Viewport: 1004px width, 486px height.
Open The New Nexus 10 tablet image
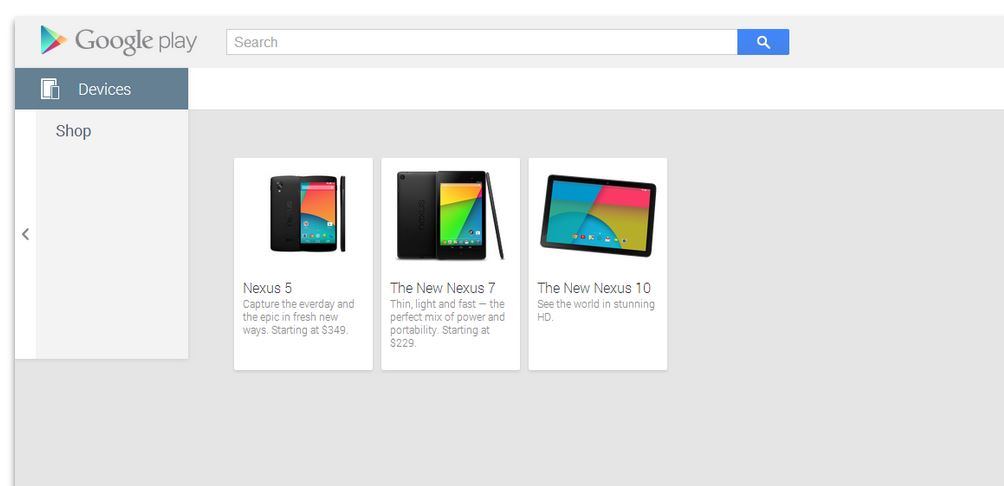(x=598, y=215)
